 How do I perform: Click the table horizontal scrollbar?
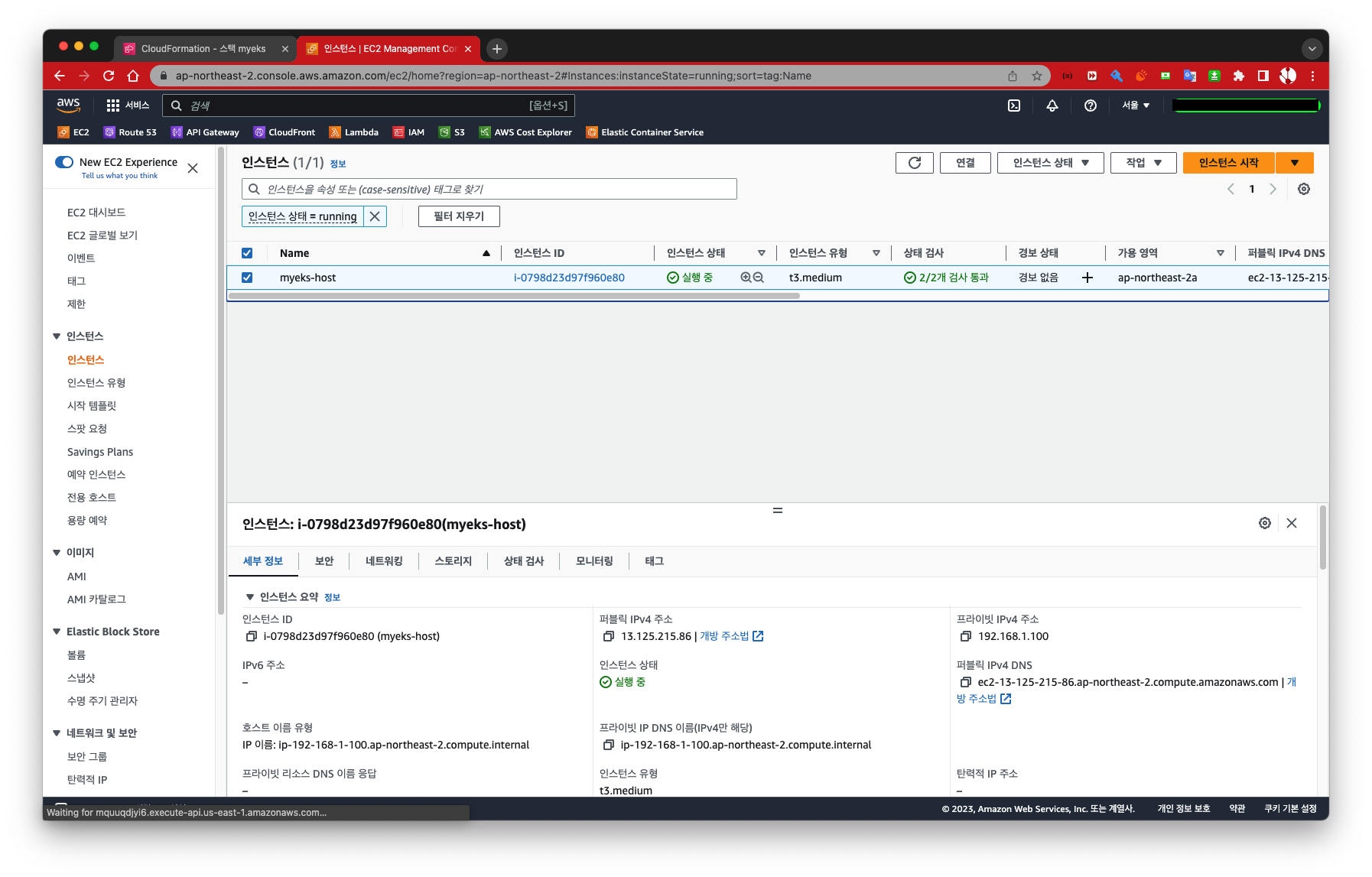(514, 296)
